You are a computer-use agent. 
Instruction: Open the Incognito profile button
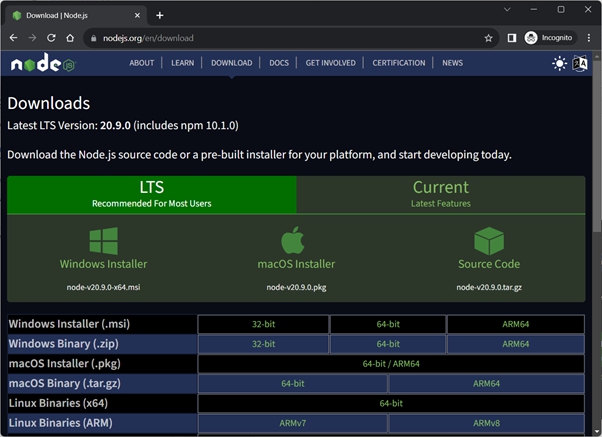(x=549, y=38)
